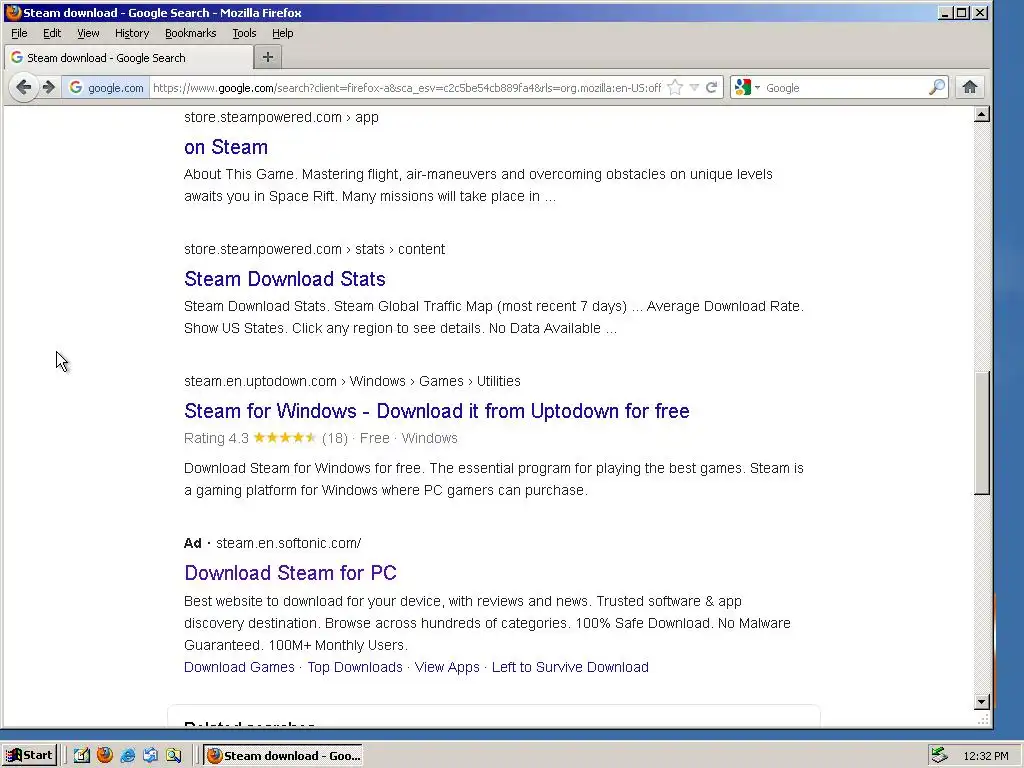Click the Outlook Express quick launch icon
1024x768 pixels.
[x=151, y=756]
